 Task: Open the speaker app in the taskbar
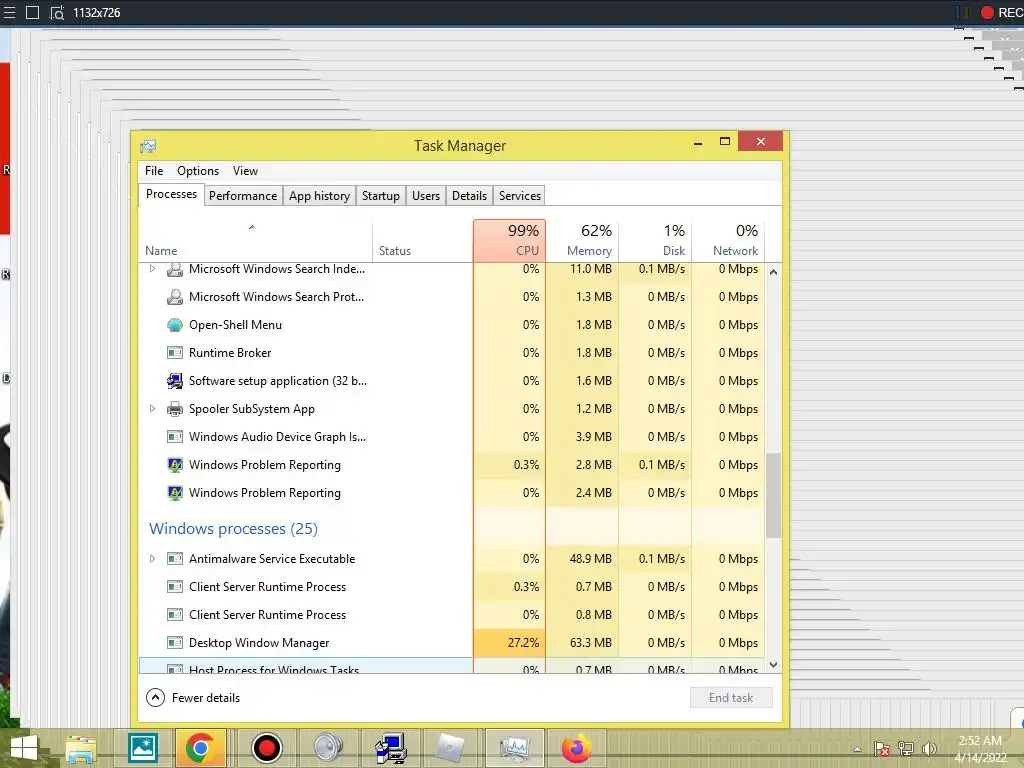coord(328,748)
